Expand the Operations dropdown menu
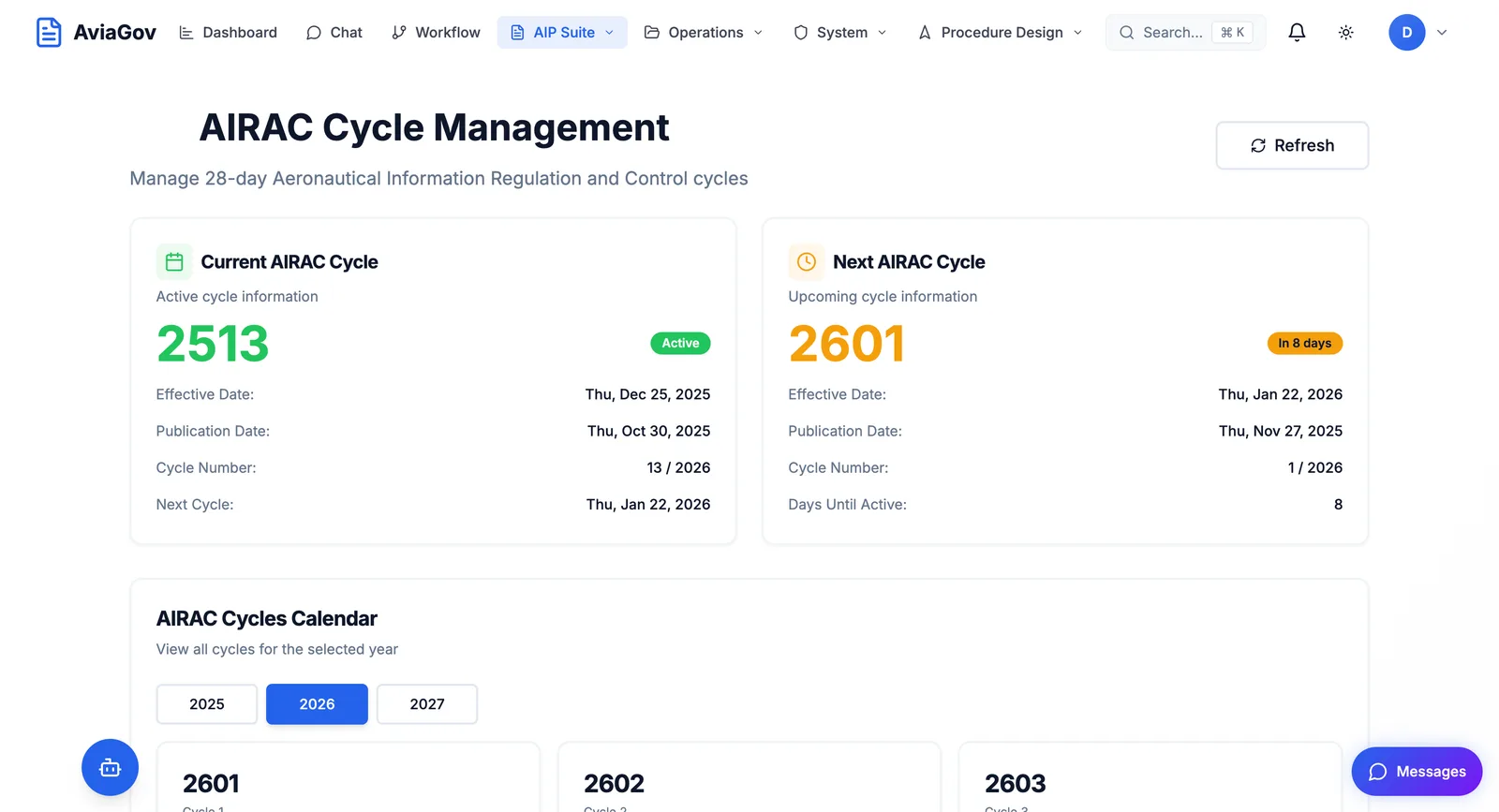1499x812 pixels. pyautogui.click(x=704, y=33)
